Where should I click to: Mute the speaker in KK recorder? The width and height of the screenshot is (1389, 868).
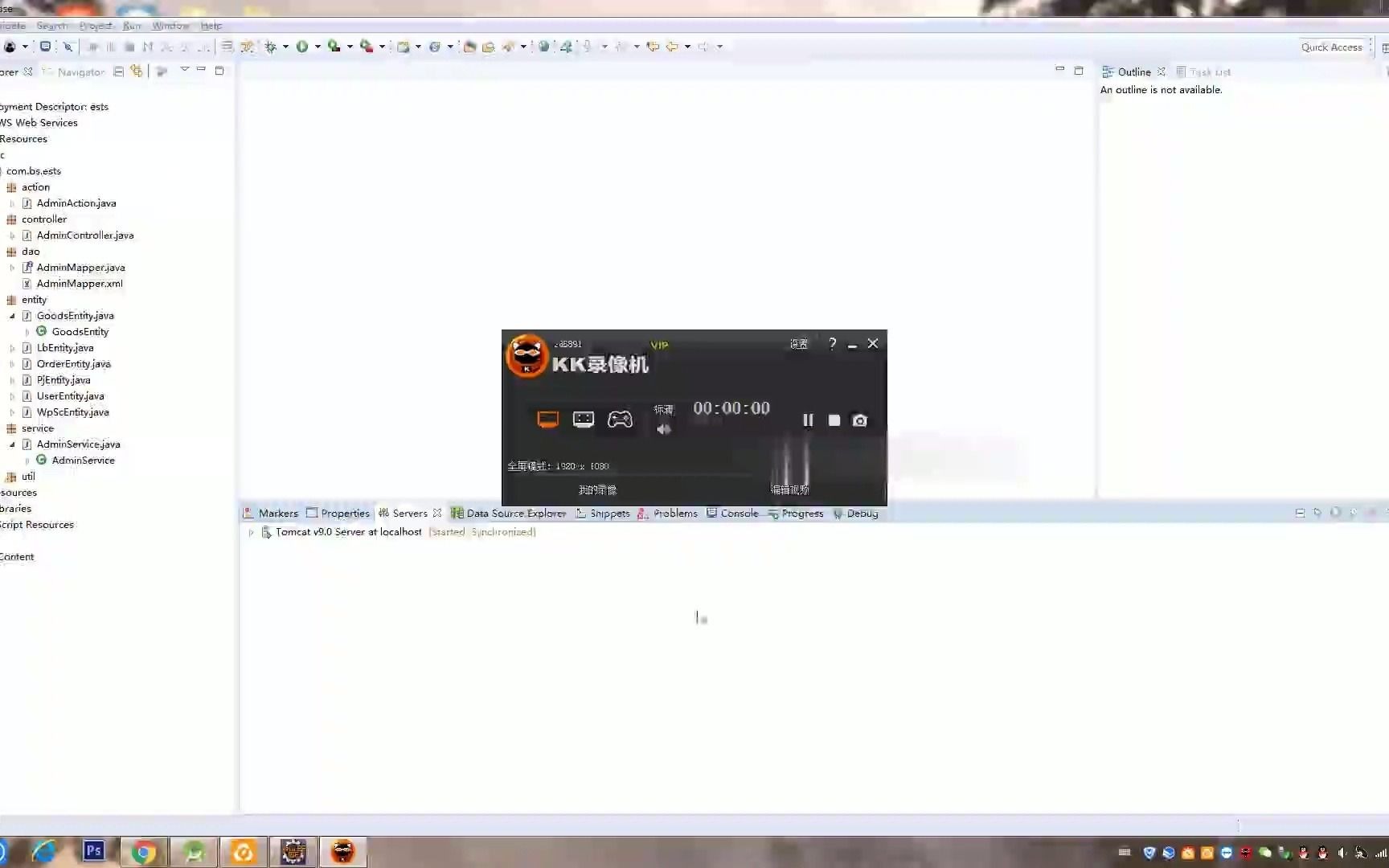point(663,429)
